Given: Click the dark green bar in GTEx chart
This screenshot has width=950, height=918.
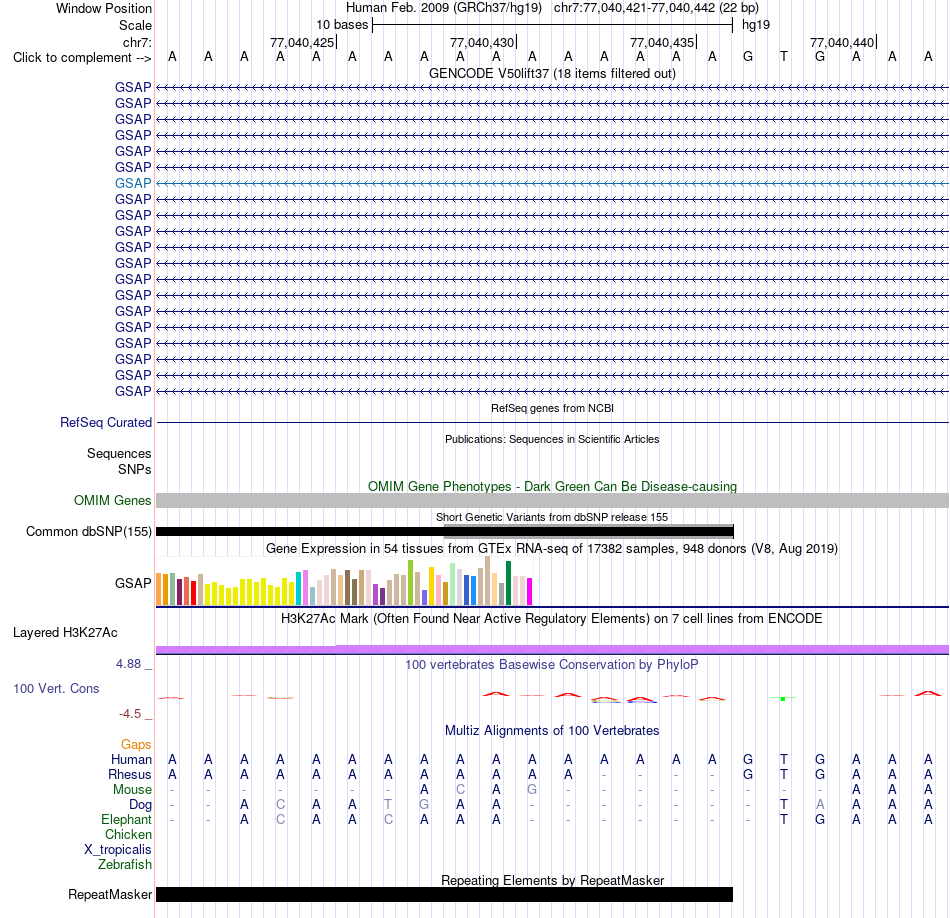Looking at the screenshot, I should [509, 583].
